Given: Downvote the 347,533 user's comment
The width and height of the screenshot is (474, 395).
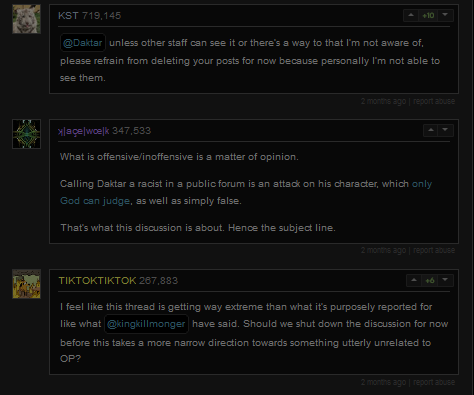Looking at the screenshot, I should pos(445,130).
